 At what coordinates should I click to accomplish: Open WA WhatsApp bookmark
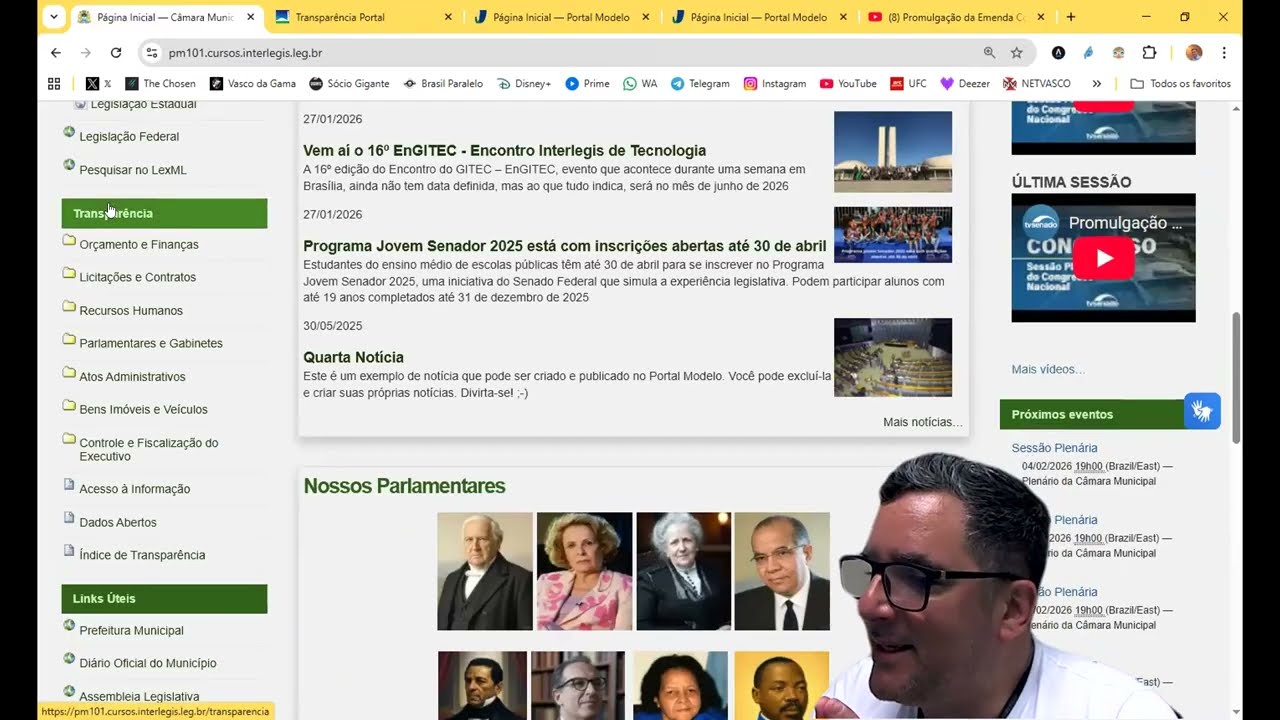point(640,84)
